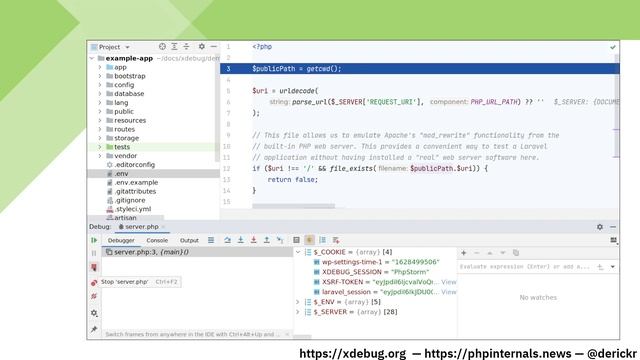The image size is (640, 360).
Task: Collapse all in Project tree
Action: (x=186, y=47)
